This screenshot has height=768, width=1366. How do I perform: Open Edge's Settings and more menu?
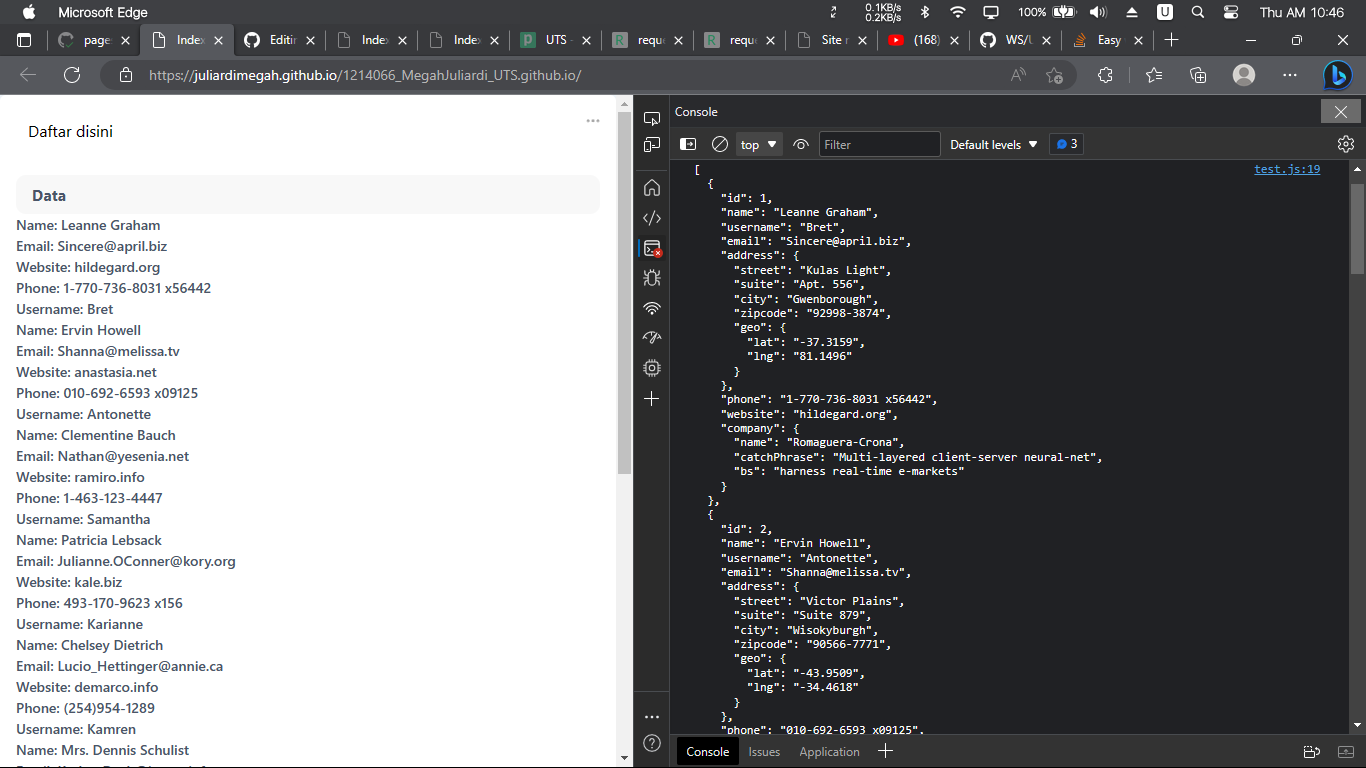[x=1289, y=75]
